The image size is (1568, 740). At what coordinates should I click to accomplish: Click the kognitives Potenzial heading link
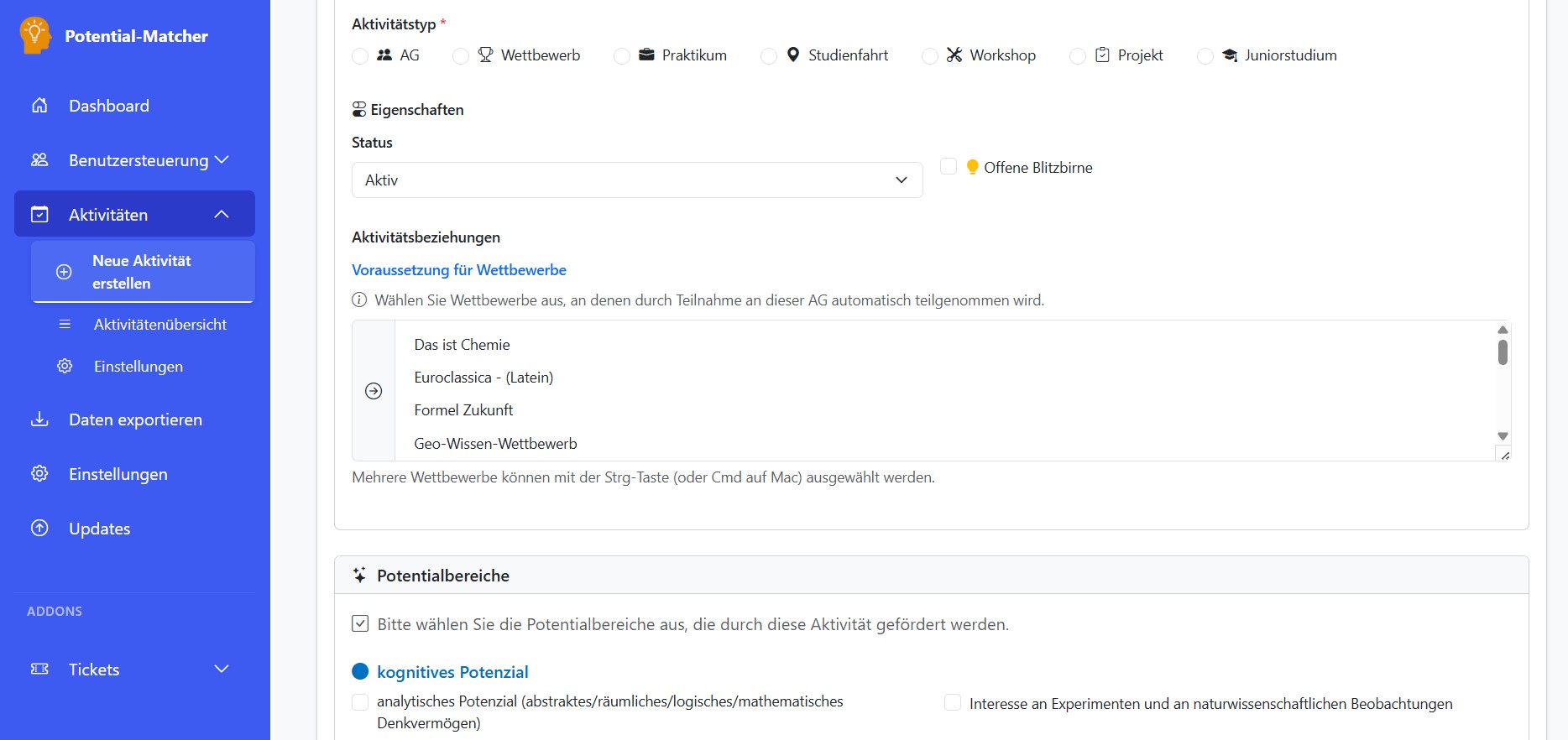point(452,672)
